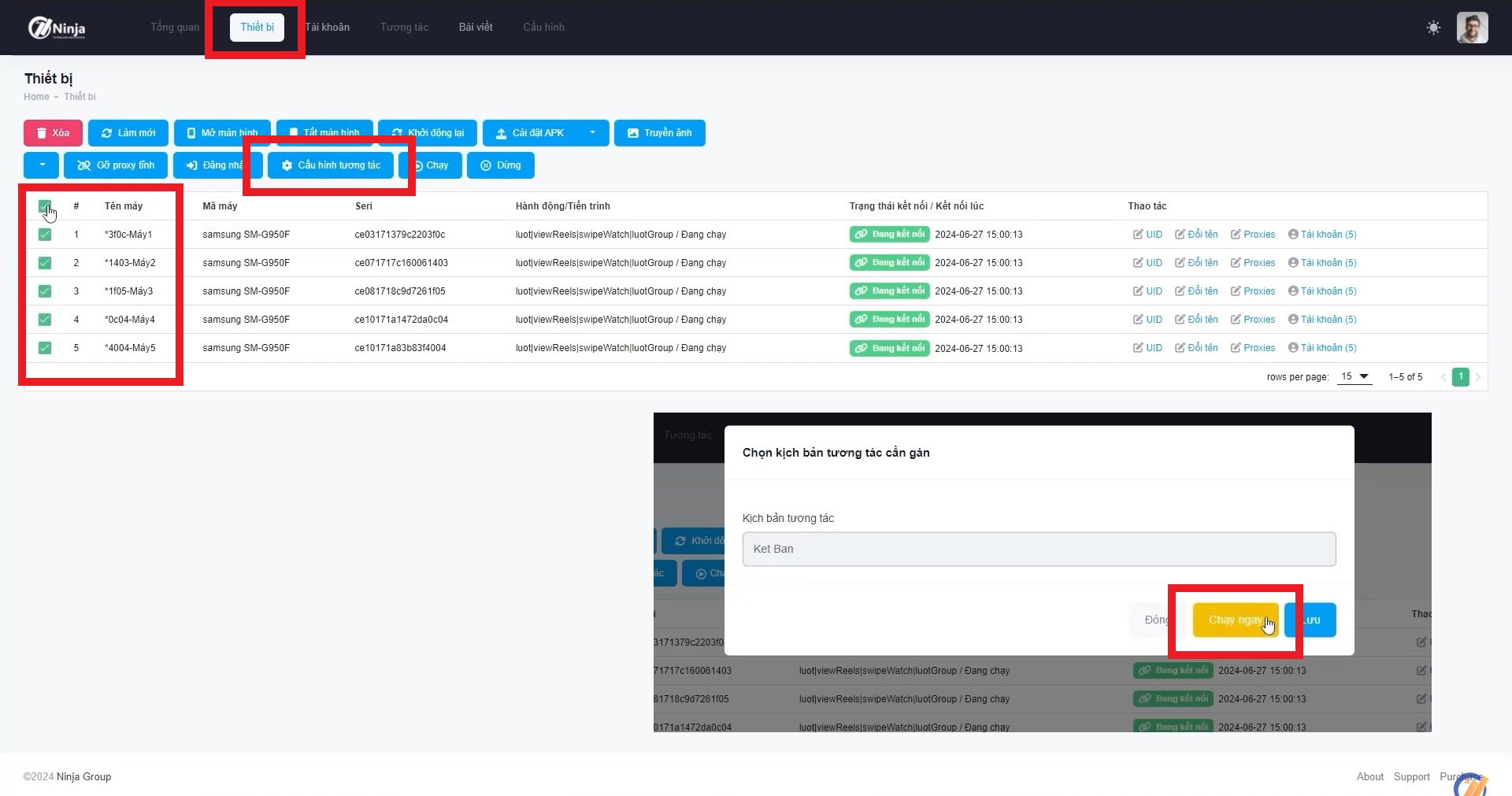
Task: Open rows per page dropdown
Action: (1354, 376)
